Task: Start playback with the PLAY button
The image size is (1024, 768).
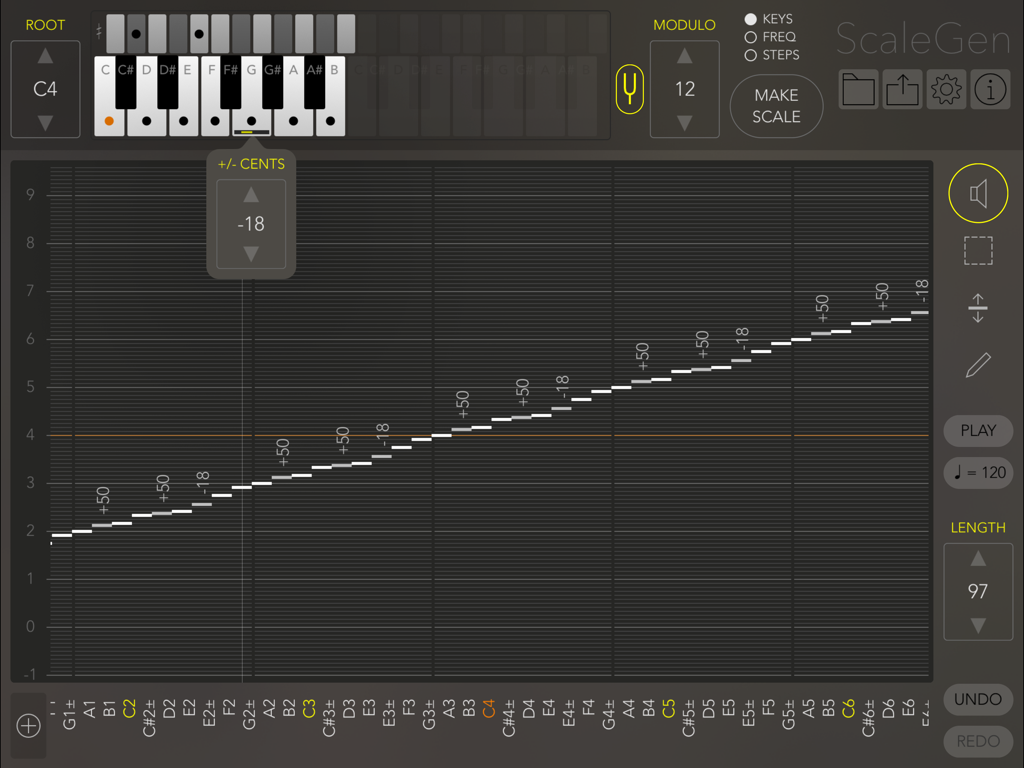Action: pyautogui.click(x=978, y=430)
